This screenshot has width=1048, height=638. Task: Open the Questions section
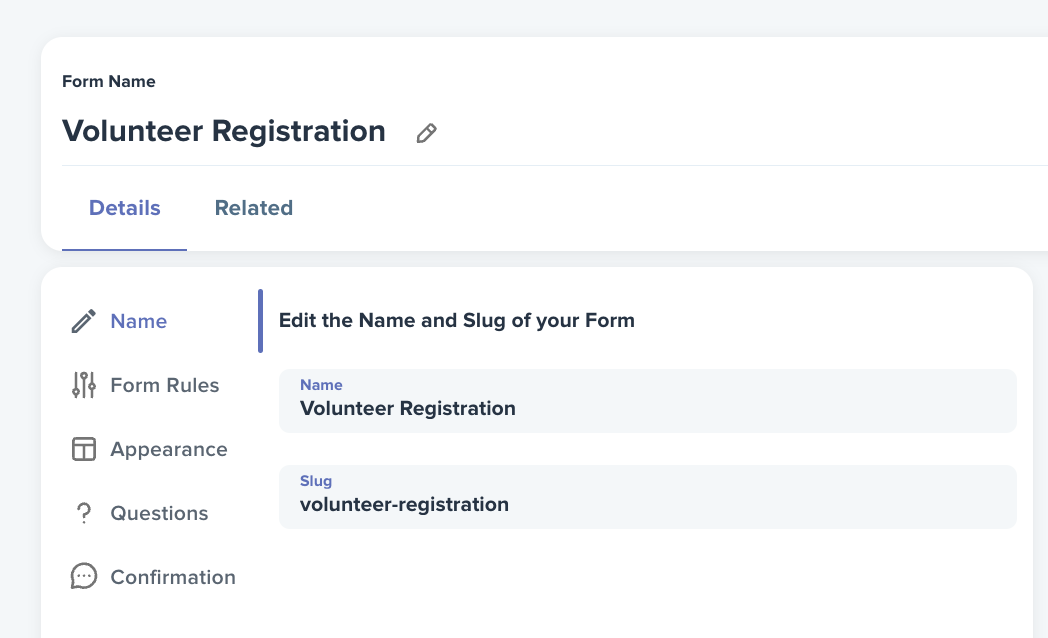tap(159, 513)
